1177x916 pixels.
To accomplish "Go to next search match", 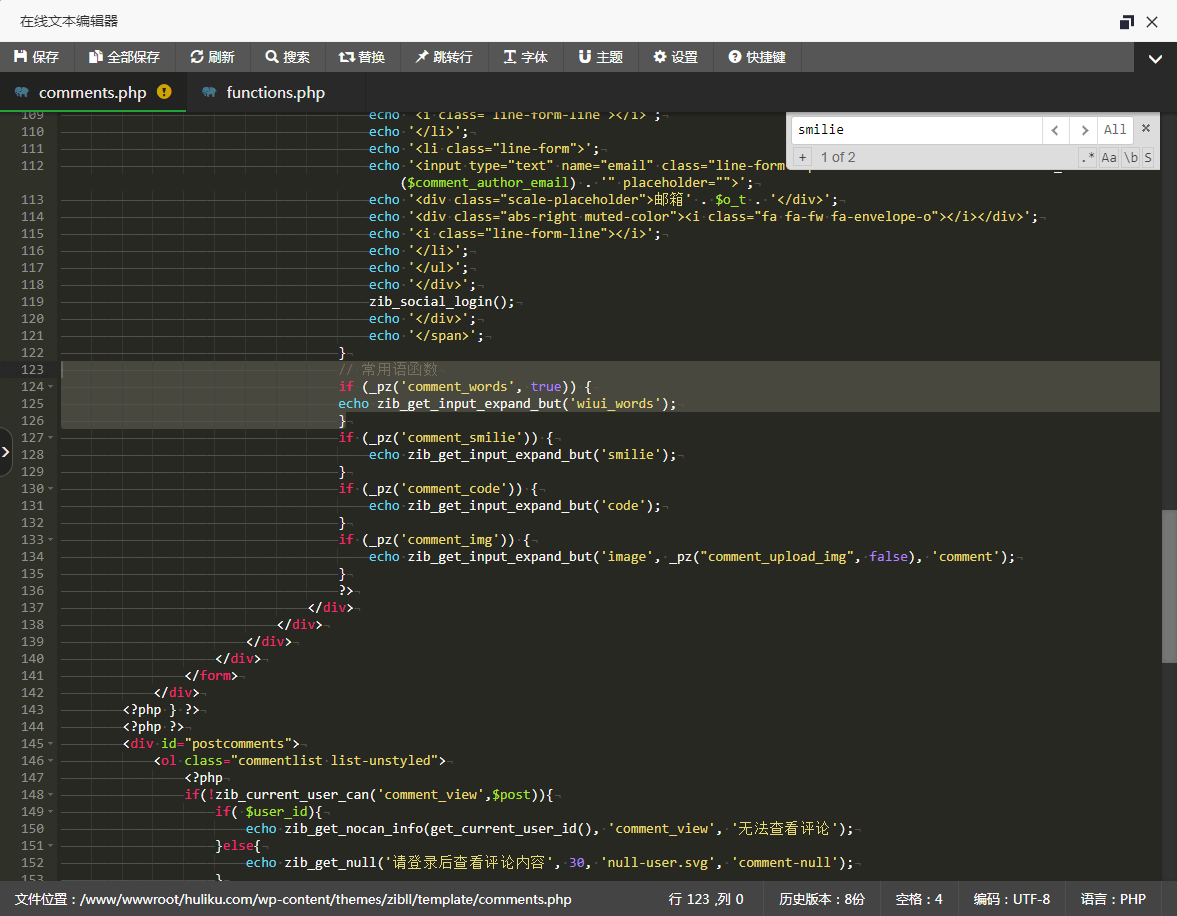I will point(1083,129).
